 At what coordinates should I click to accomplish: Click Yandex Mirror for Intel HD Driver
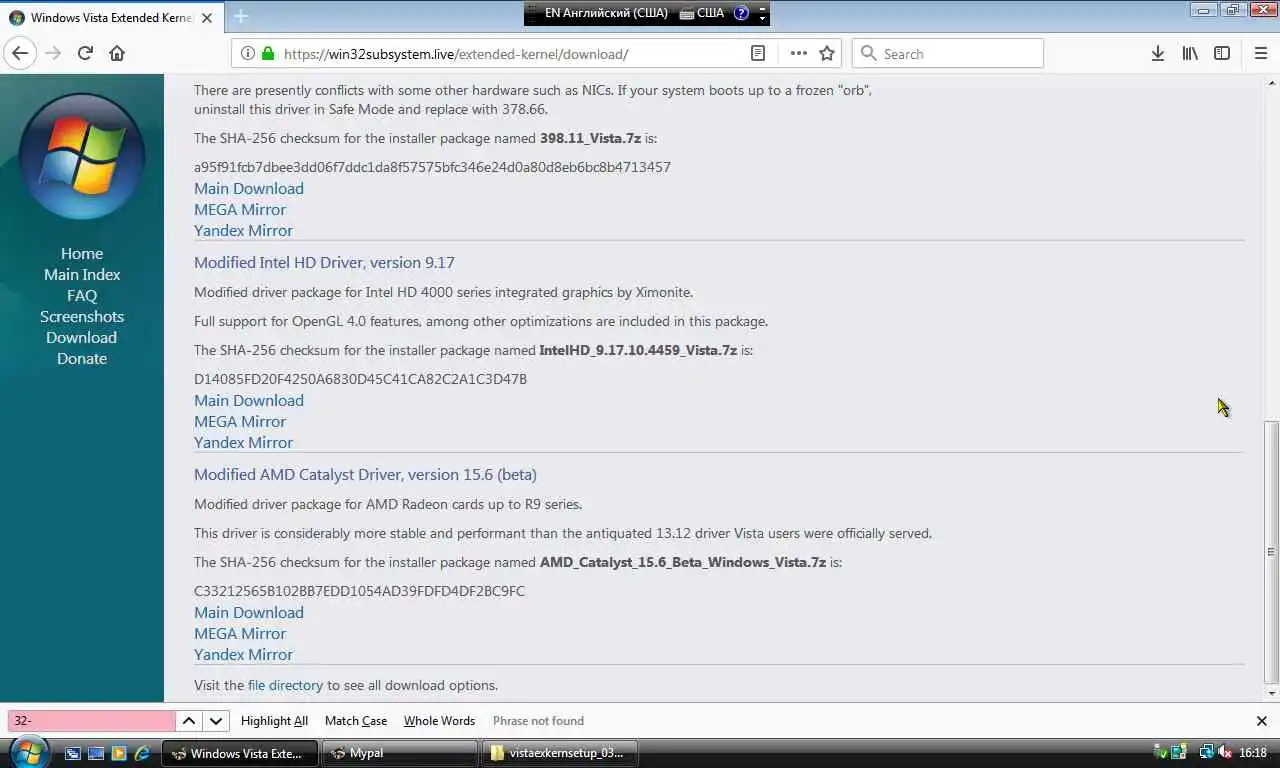pyautogui.click(x=243, y=443)
